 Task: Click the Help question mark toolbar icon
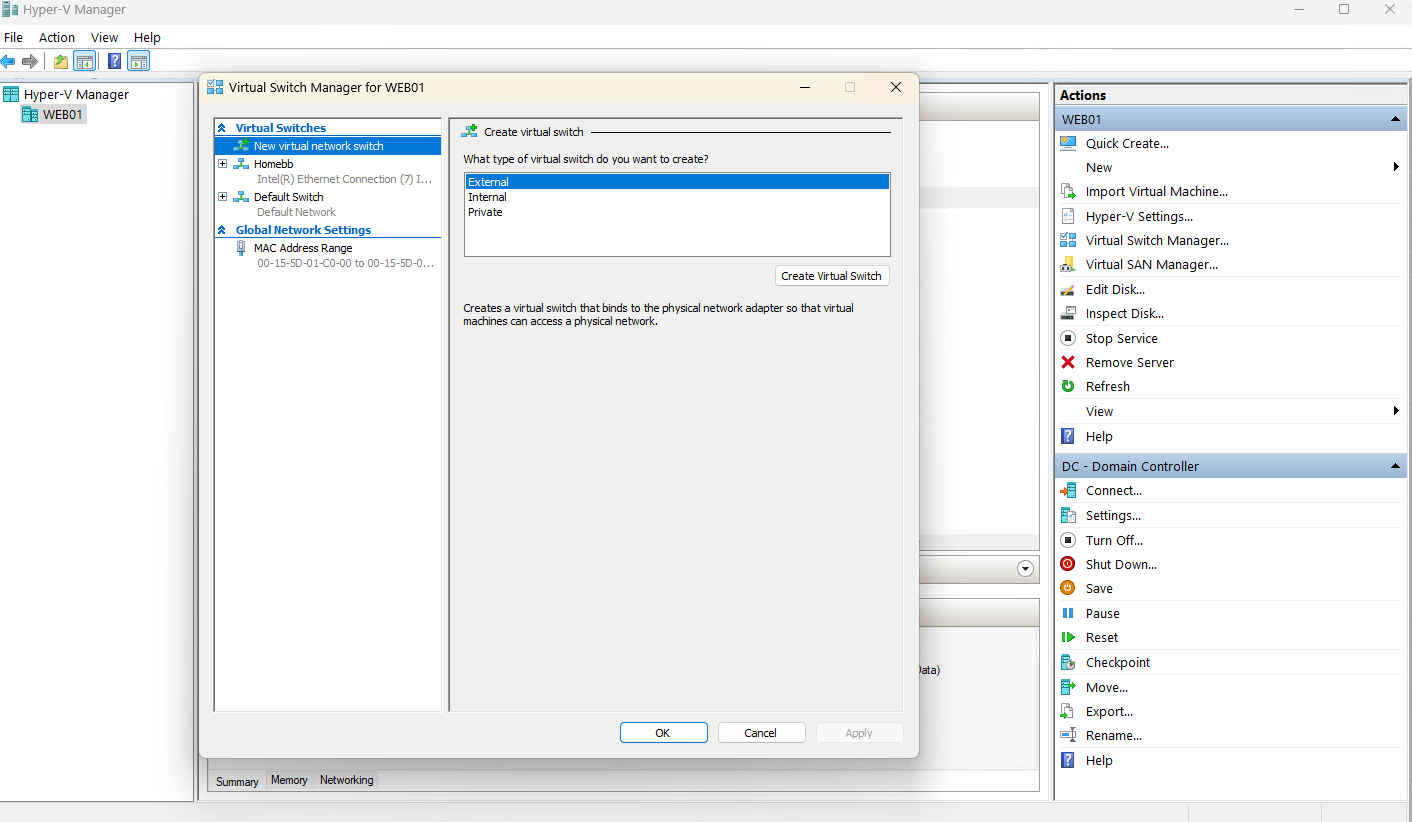pos(115,61)
